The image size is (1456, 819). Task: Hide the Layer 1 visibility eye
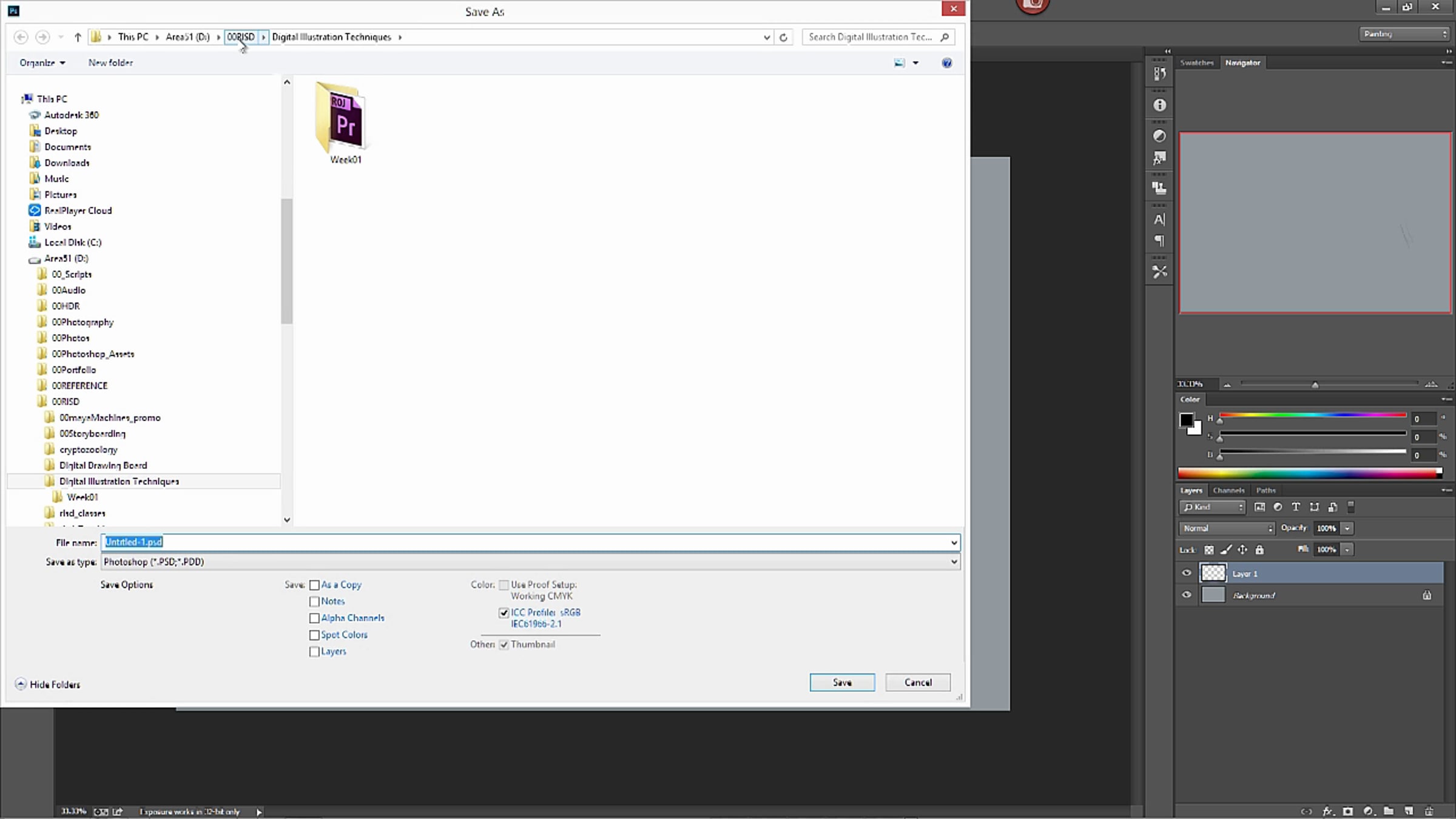tap(1187, 573)
